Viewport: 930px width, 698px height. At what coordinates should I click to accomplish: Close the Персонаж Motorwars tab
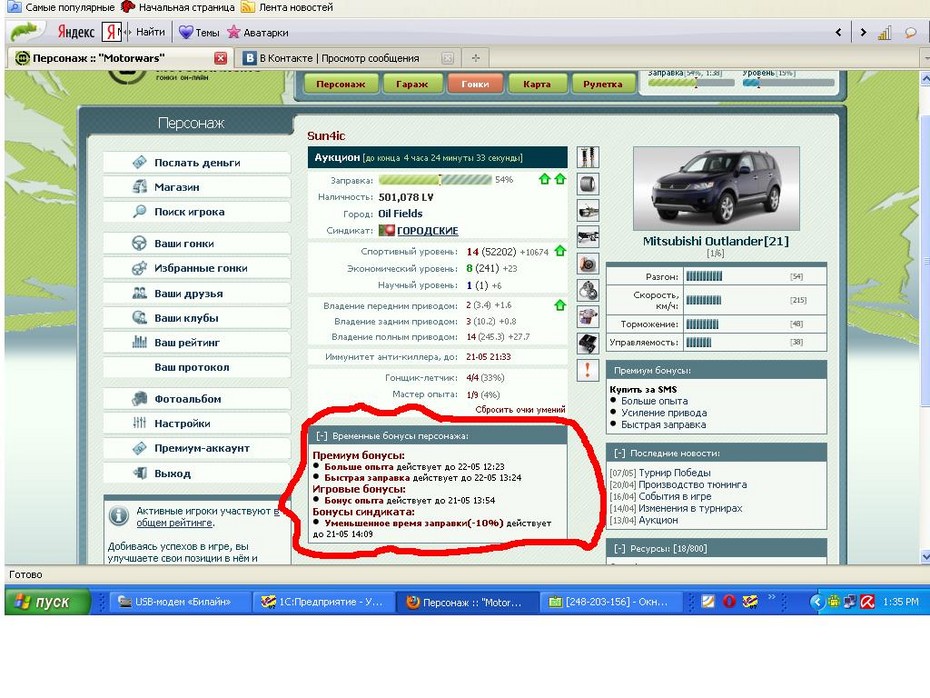tap(221, 58)
